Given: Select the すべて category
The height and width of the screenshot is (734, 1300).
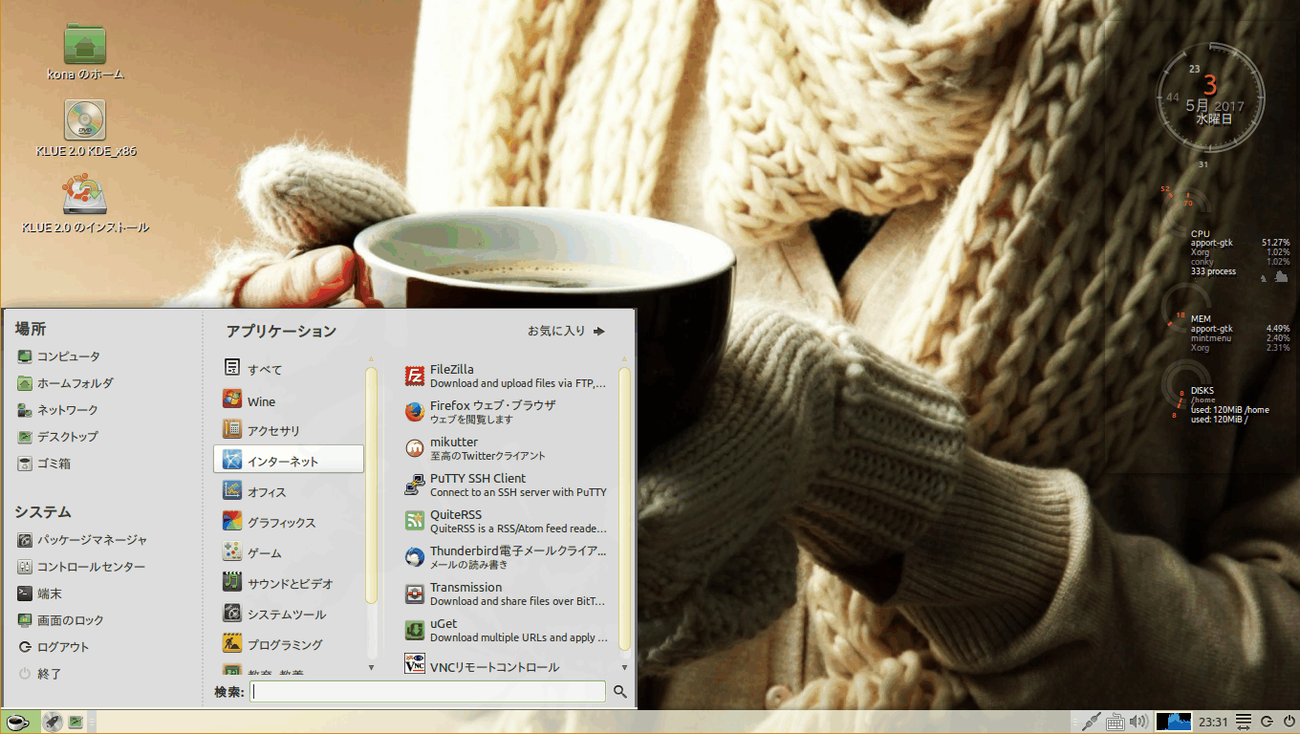Looking at the screenshot, I should 289,369.
